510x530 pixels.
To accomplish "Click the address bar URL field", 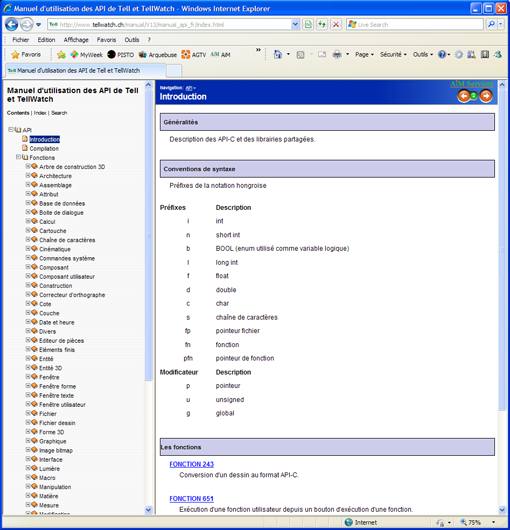I will pyautogui.click(x=169, y=25).
